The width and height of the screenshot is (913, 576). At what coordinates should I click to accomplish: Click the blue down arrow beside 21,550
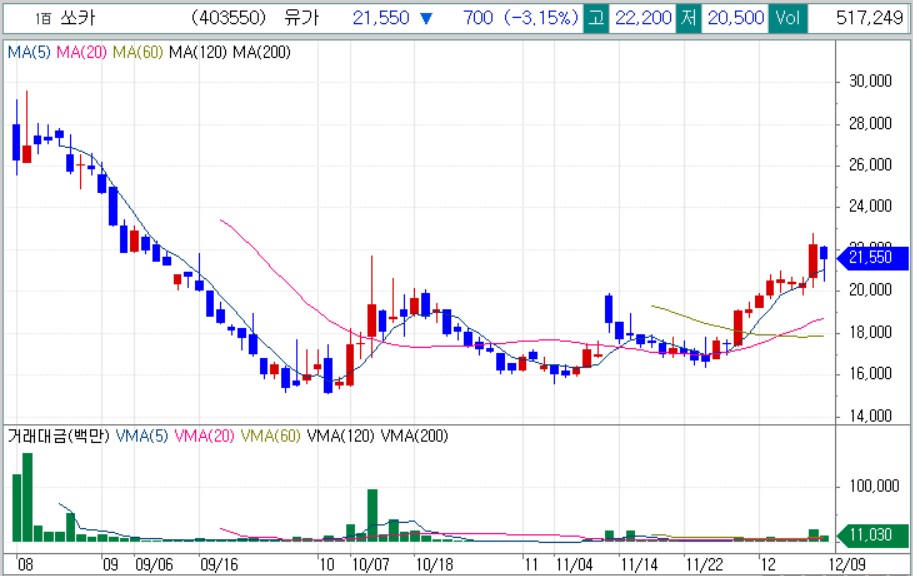426,18
